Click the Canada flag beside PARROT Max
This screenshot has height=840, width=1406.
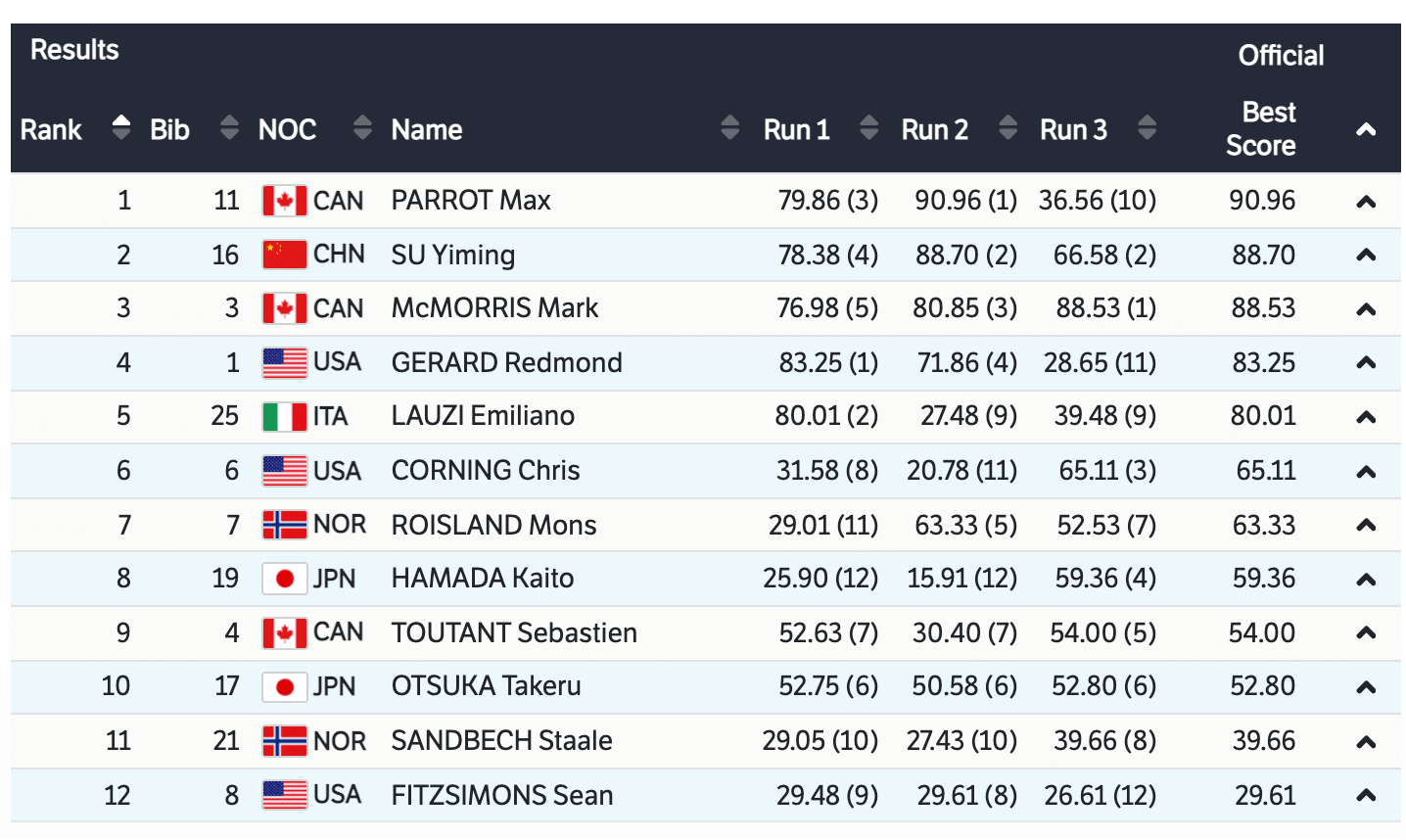pos(284,201)
